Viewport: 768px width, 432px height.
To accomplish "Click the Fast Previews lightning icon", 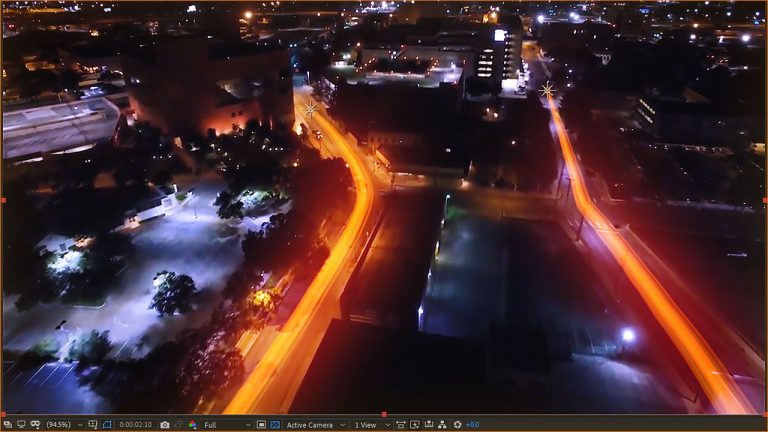I will pos(414,425).
